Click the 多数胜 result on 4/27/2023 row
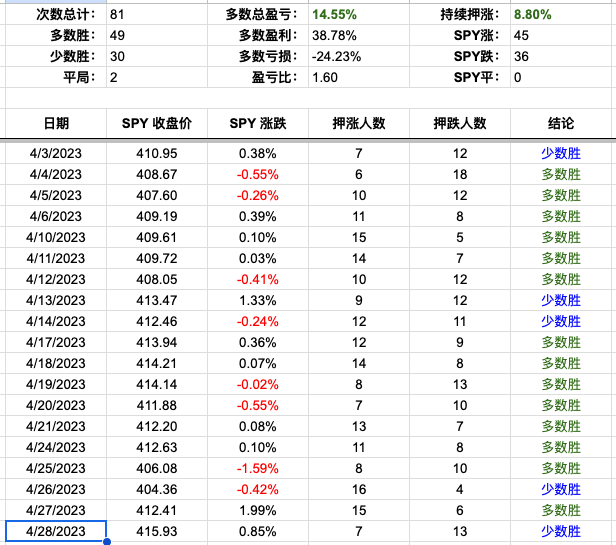The width and height of the screenshot is (616, 545). tap(561, 510)
